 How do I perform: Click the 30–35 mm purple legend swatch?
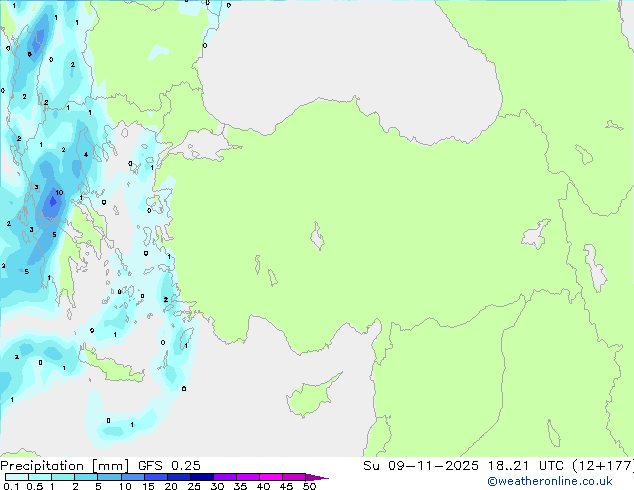(x=224, y=477)
